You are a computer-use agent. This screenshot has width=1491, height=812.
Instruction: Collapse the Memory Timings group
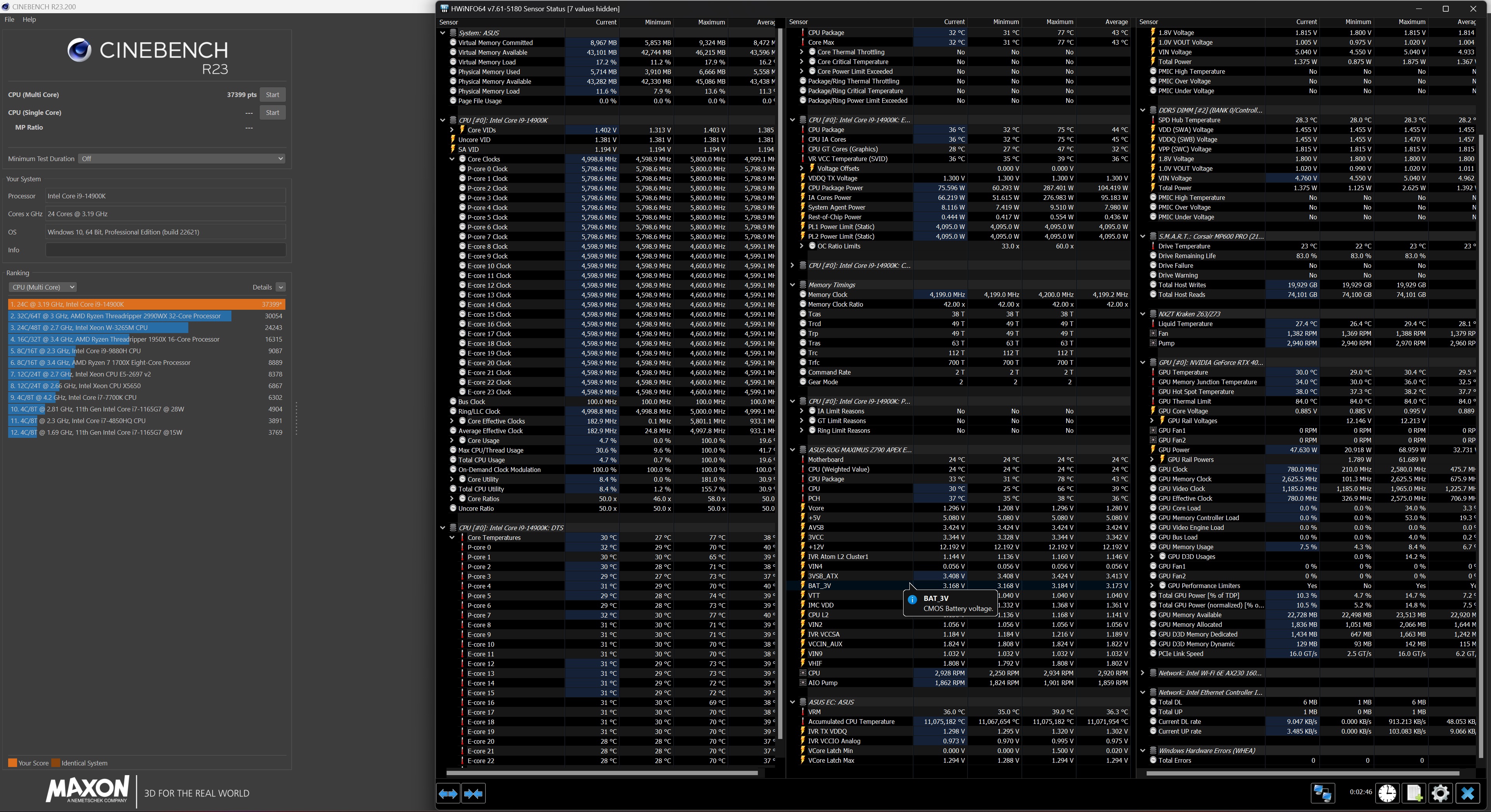792,285
